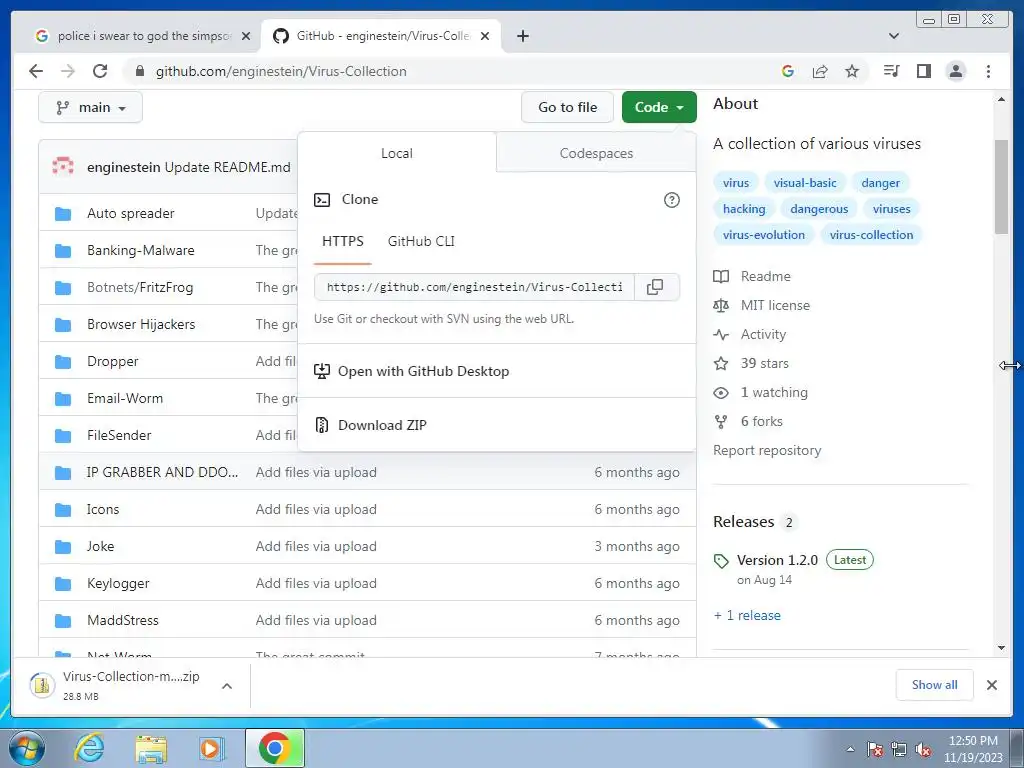Open the Banking-Malware folder
The image size is (1024, 768).
click(x=140, y=250)
